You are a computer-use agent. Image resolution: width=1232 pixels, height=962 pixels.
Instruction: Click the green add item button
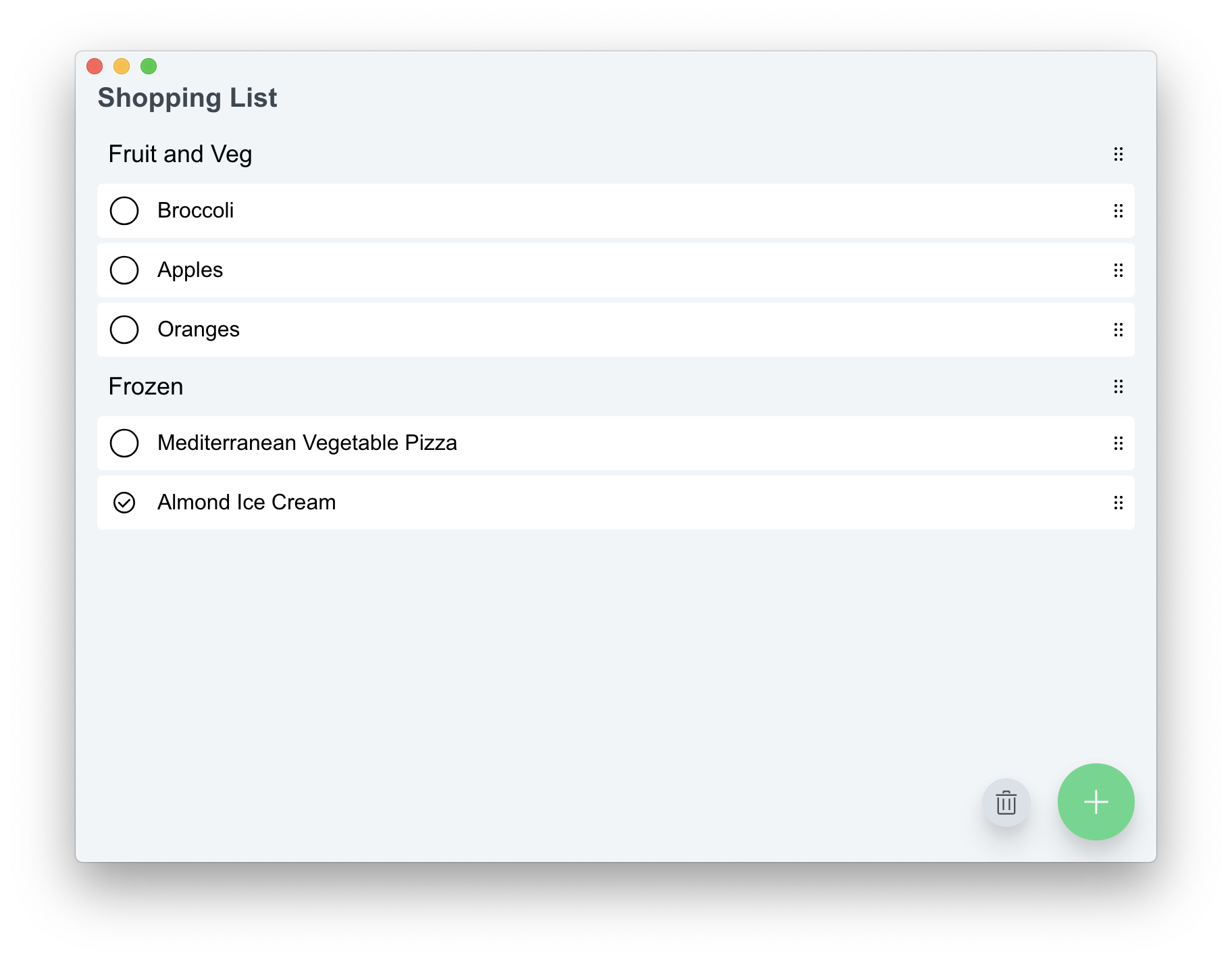(1096, 802)
